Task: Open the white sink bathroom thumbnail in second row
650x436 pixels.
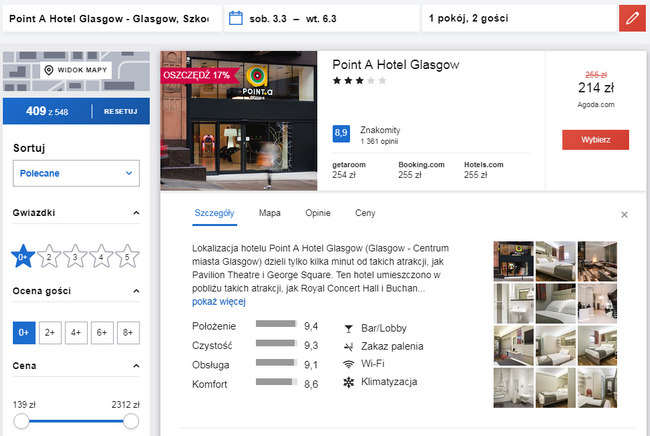Action: (x=513, y=303)
